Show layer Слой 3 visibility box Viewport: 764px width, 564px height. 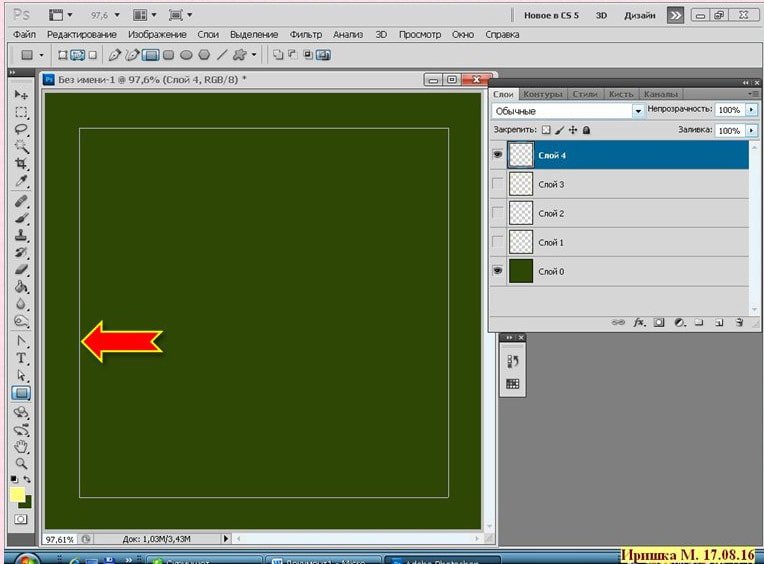(x=498, y=184)
